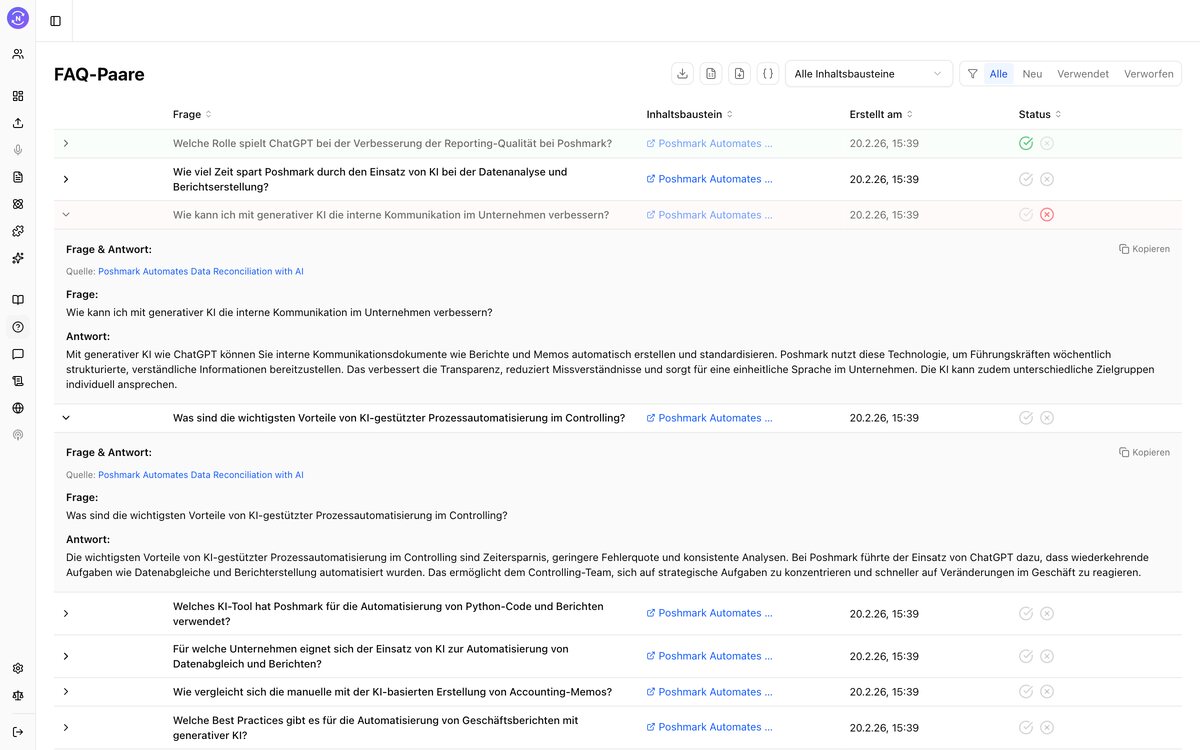Open the 'Poshmark Automates' link in the 'Reporting-Qualität' row

click(x=710, y=144)
